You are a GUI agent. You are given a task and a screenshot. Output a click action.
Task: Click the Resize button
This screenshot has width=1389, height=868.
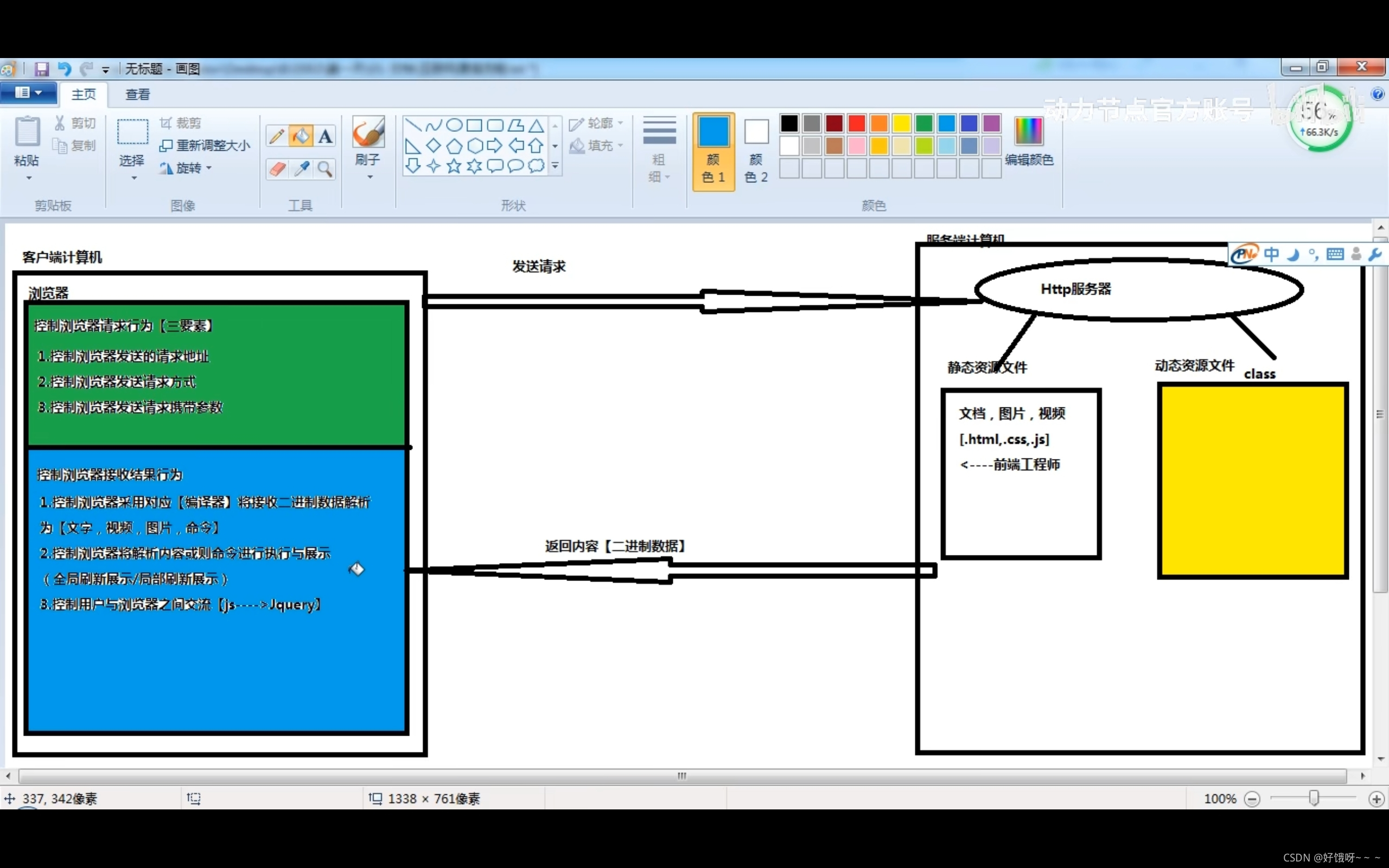click(x=205, y=146)
